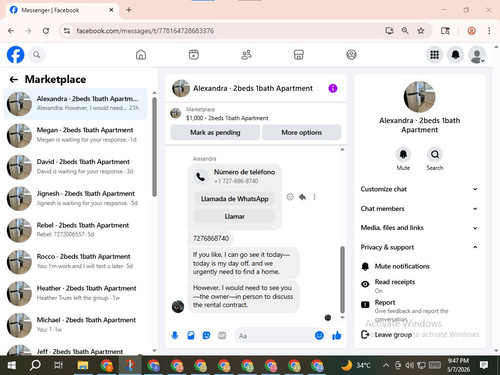500x375 pixels.
Task: Open the emoji picker in message box
Action: pos(319,335)
